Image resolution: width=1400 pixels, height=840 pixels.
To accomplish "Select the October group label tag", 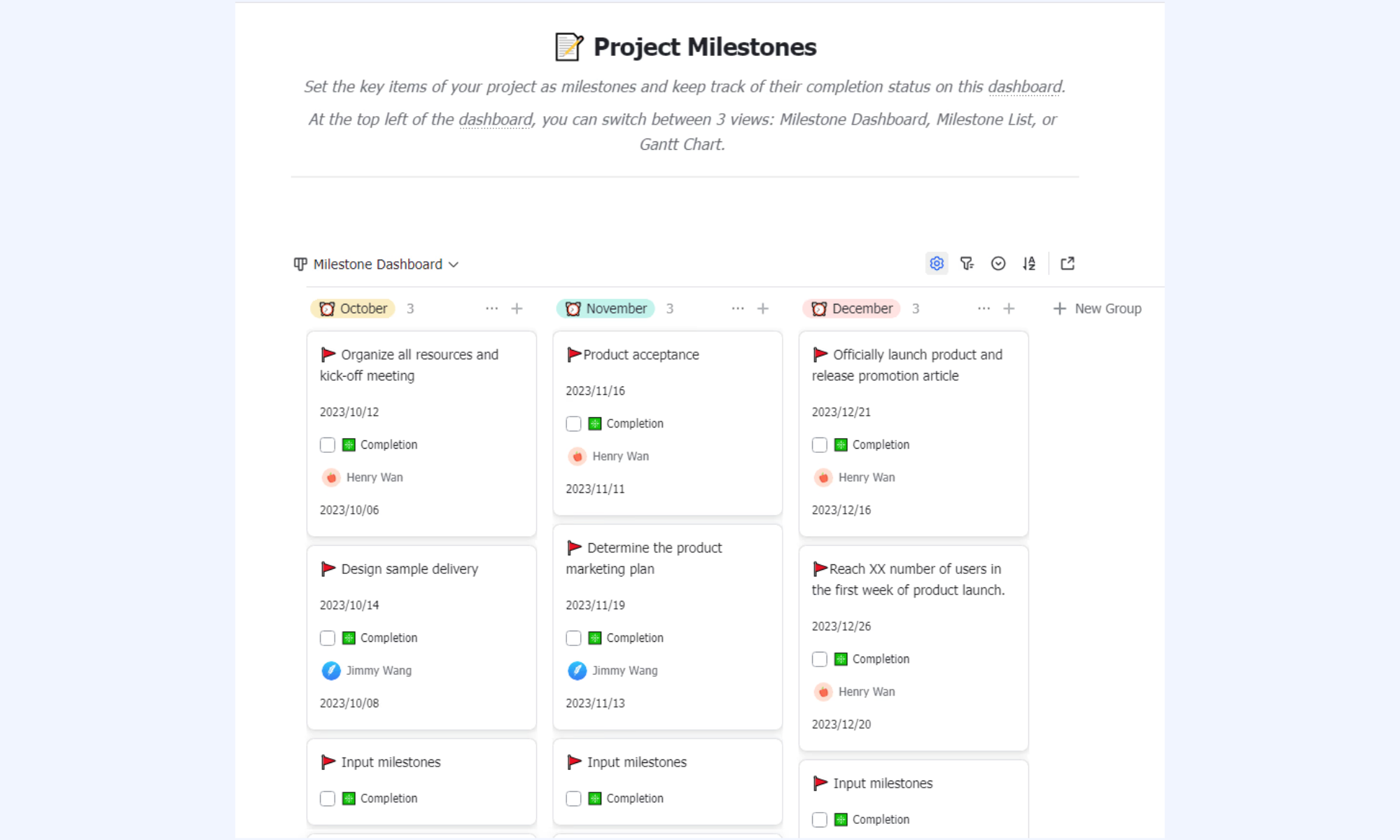I will 353,309.
